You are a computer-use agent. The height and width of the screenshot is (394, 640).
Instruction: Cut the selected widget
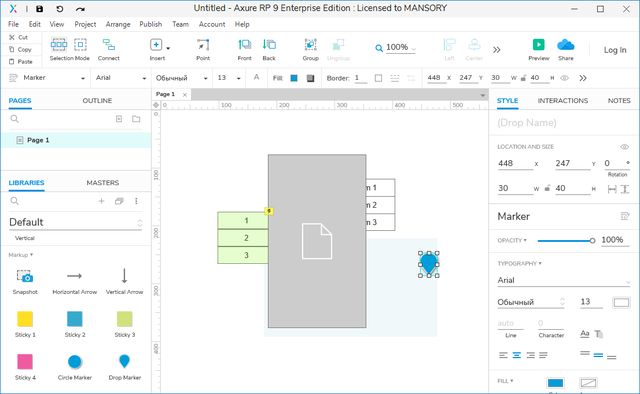(19, 37)
